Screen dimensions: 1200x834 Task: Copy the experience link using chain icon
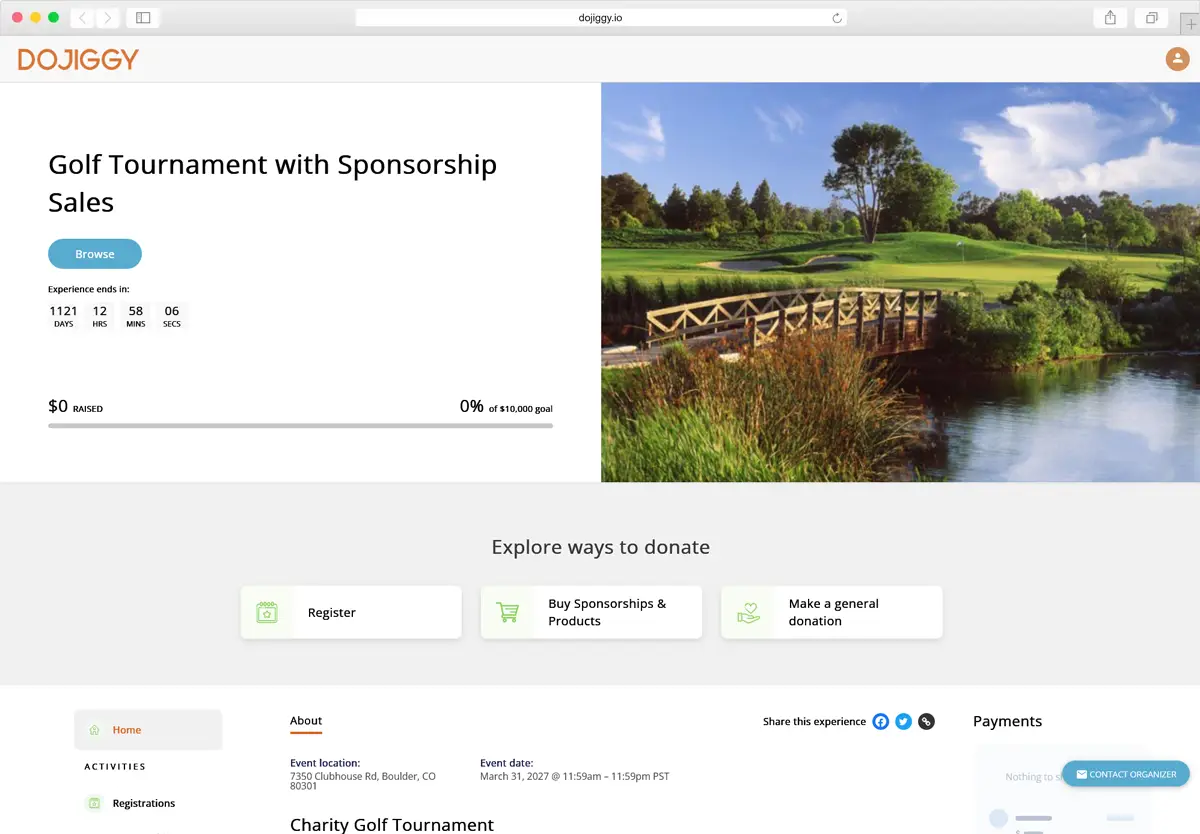(926, 721)
